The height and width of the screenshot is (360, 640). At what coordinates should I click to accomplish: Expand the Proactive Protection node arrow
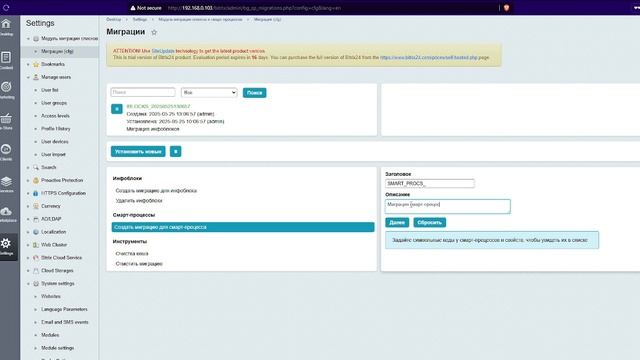pyautogui.click(x=28, y=180)
